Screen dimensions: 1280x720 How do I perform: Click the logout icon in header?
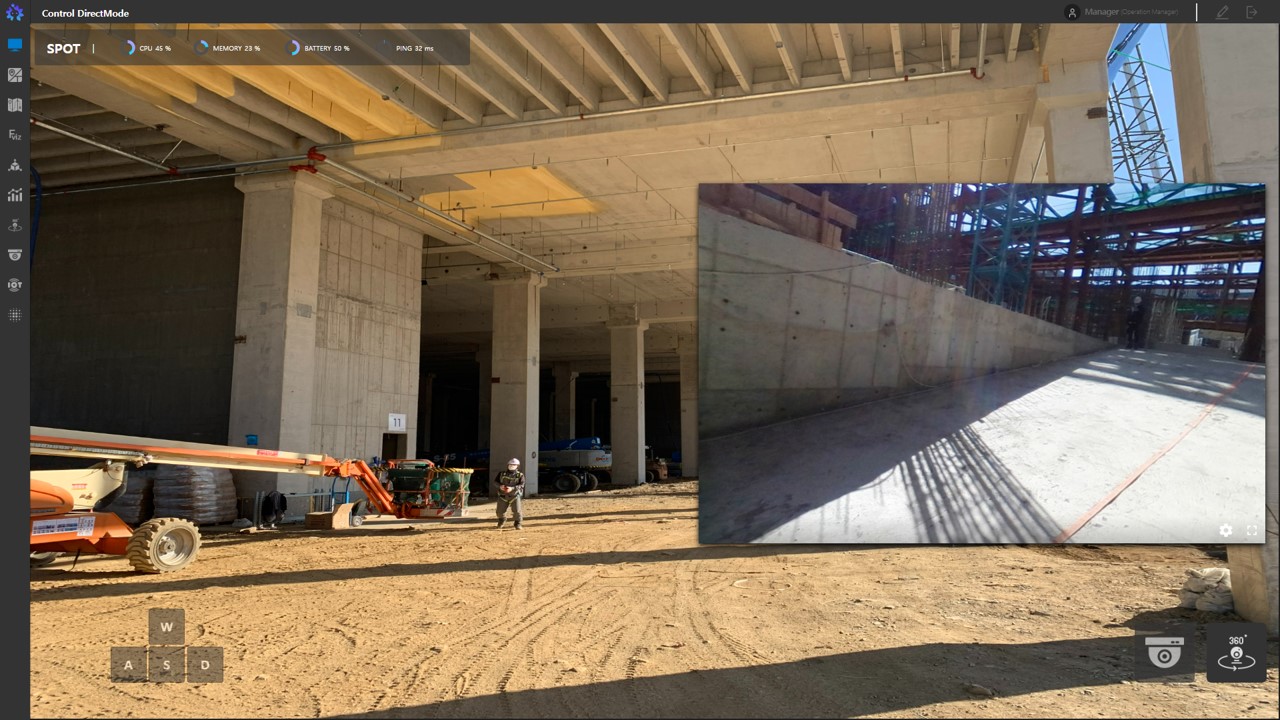[x=1251, y=12]
